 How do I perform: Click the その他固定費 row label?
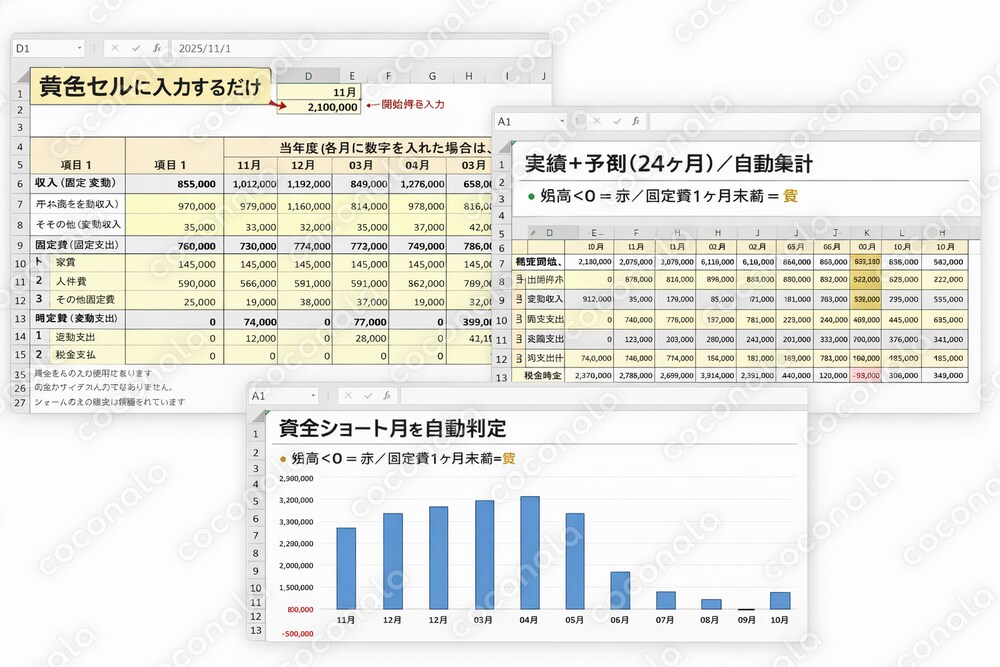point(85,299)
